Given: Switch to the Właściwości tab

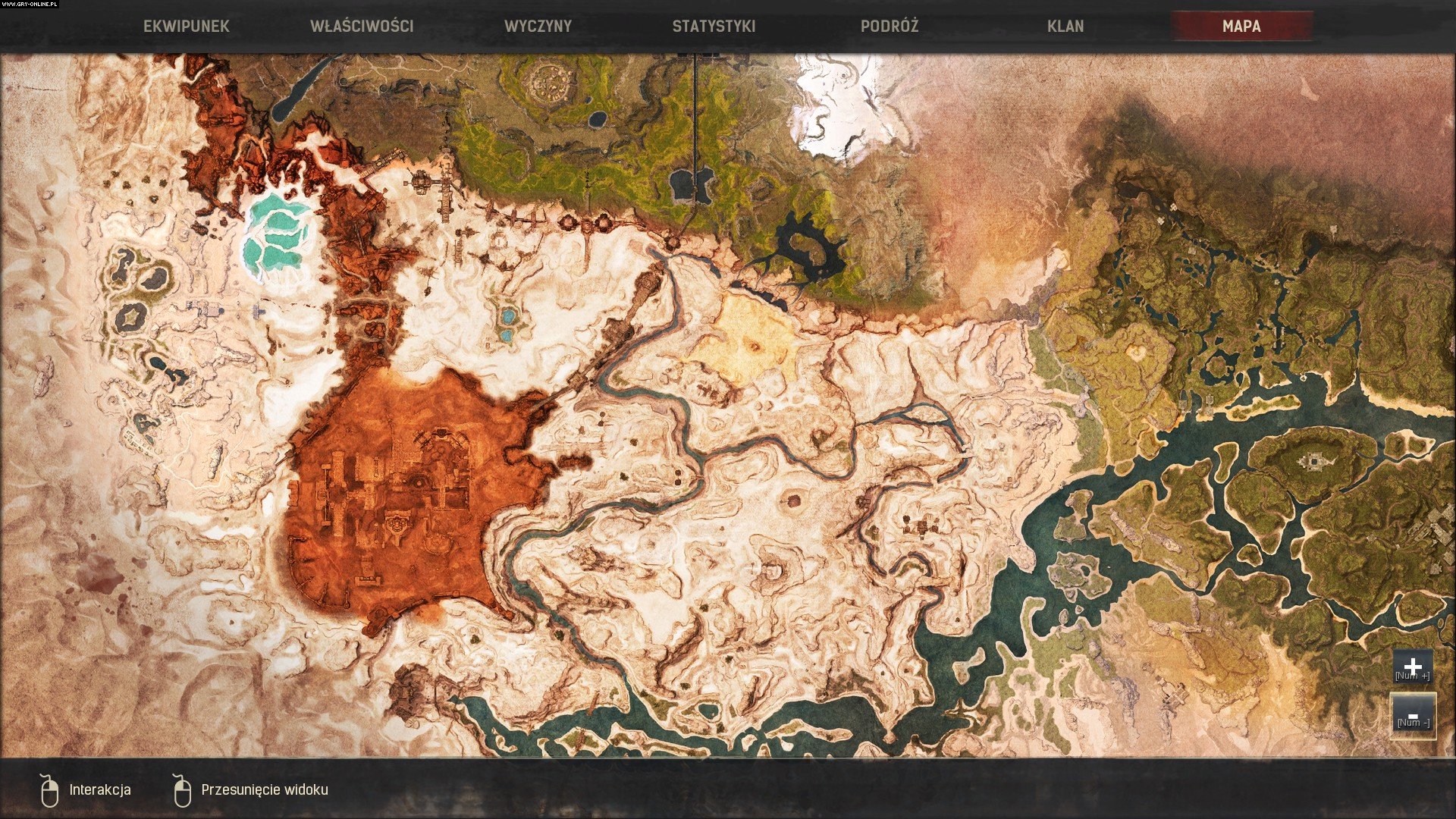Looking at the screenshot, I should (x=362, y=26).
